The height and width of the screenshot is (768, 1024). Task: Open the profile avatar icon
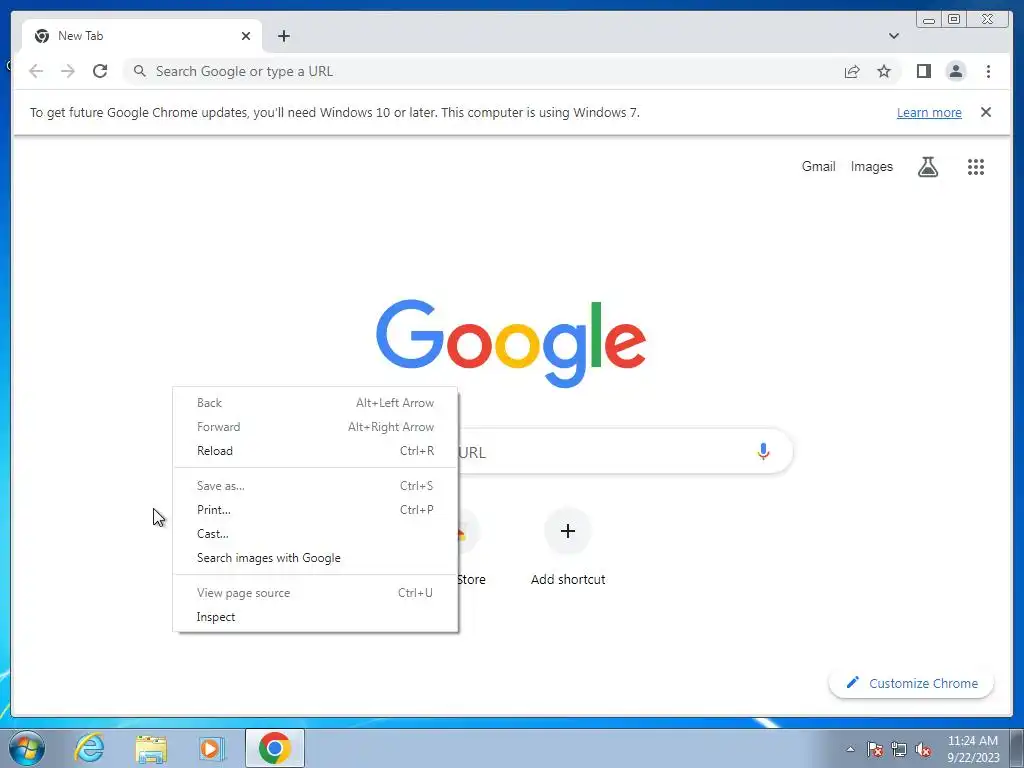tap(955, 71)
